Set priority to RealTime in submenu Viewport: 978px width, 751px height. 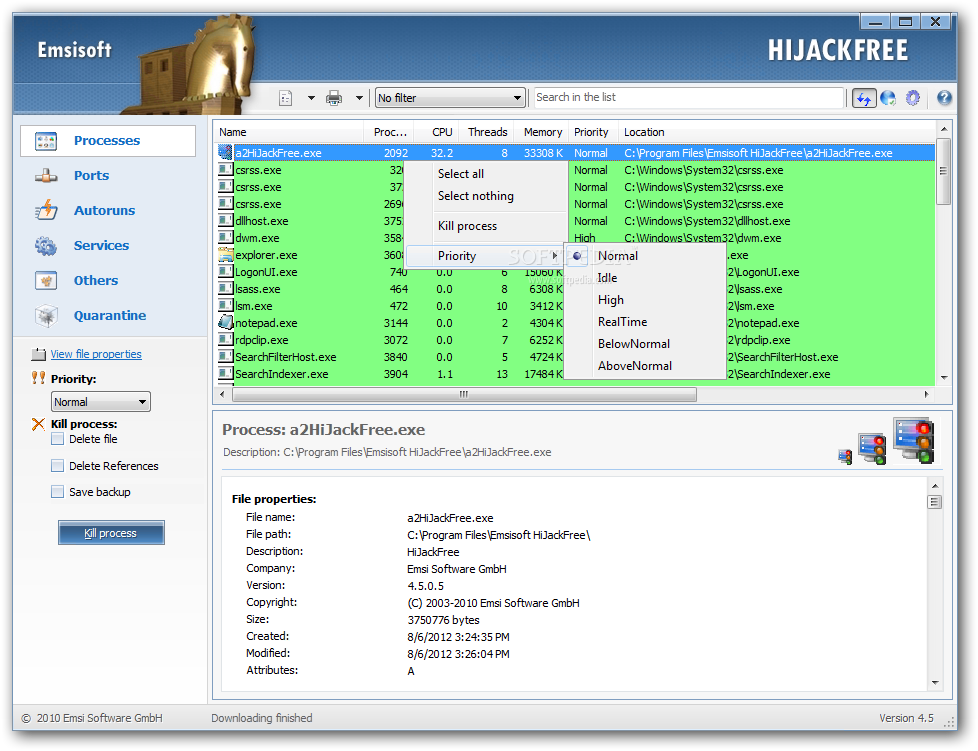[645, 322]
